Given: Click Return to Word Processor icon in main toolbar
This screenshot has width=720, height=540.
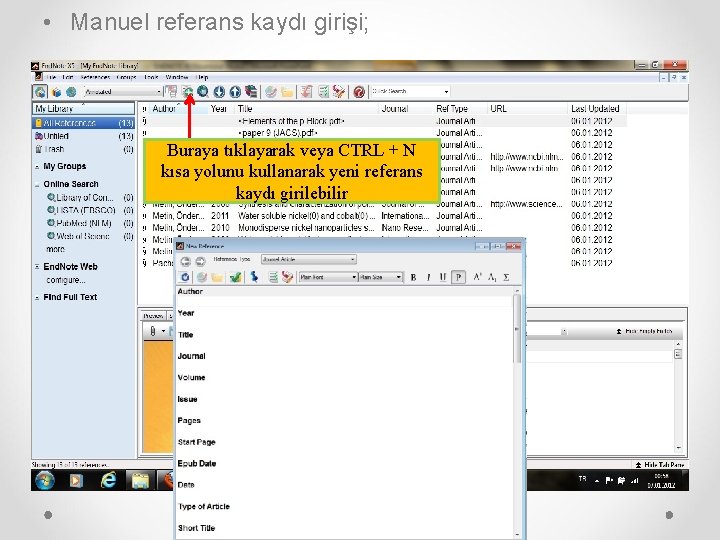Looking at the screenshot, I should pos(339,92).
